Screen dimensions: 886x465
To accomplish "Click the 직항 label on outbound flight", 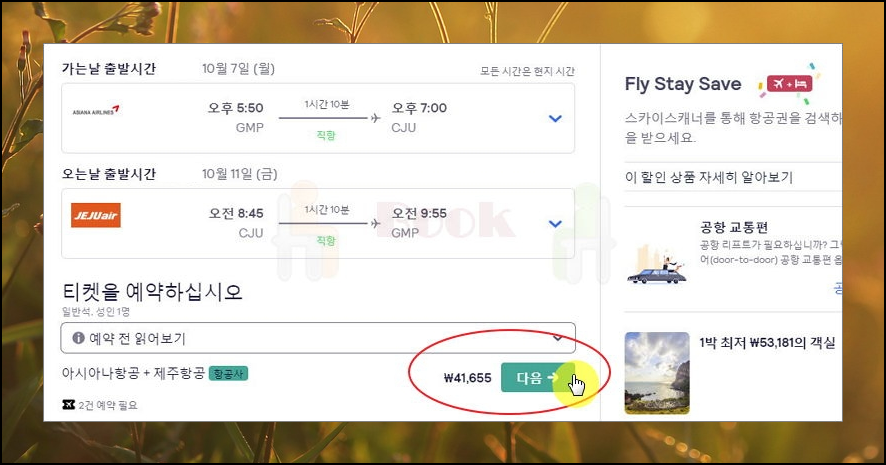I will pos(326,136).
